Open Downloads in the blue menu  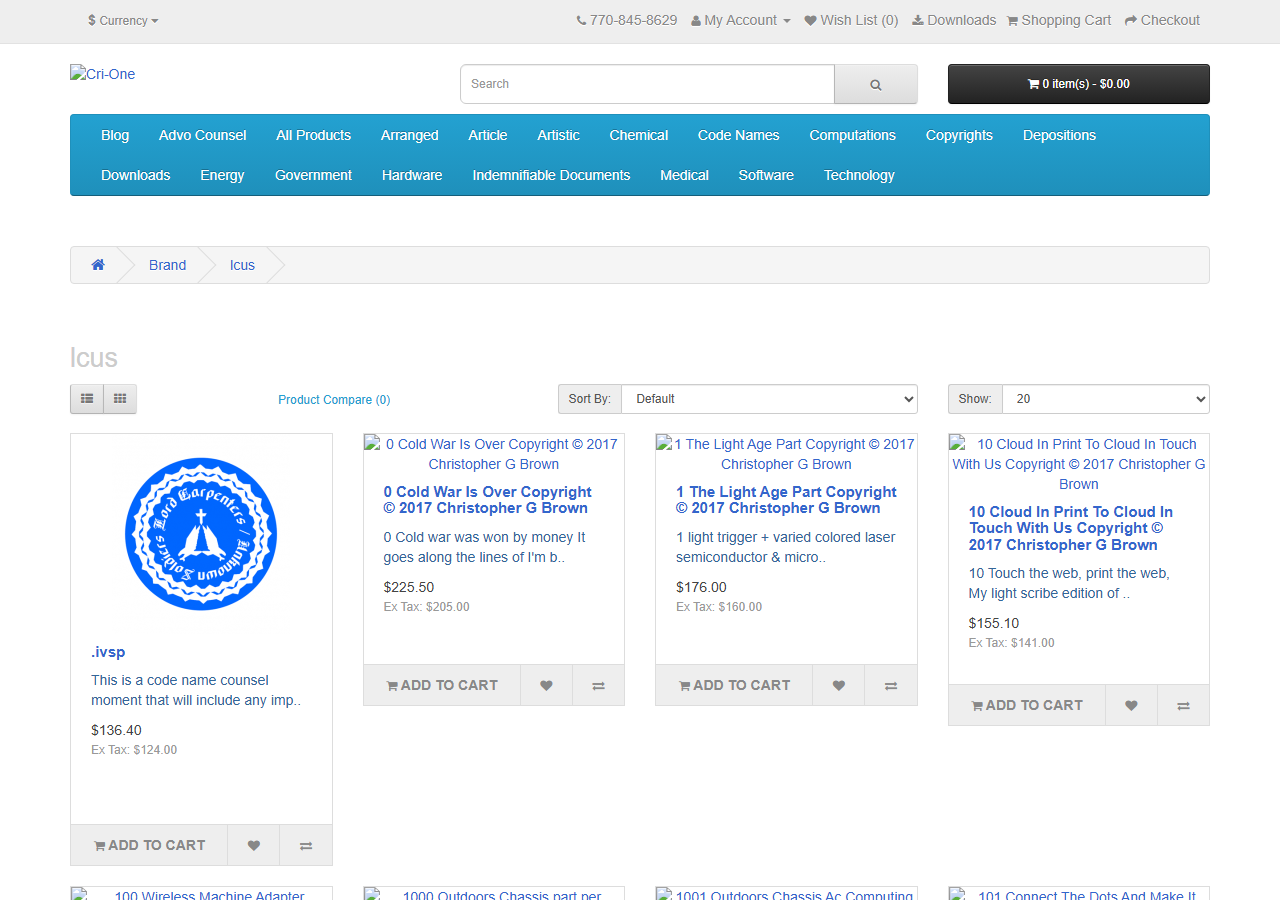tap(136, 175)
